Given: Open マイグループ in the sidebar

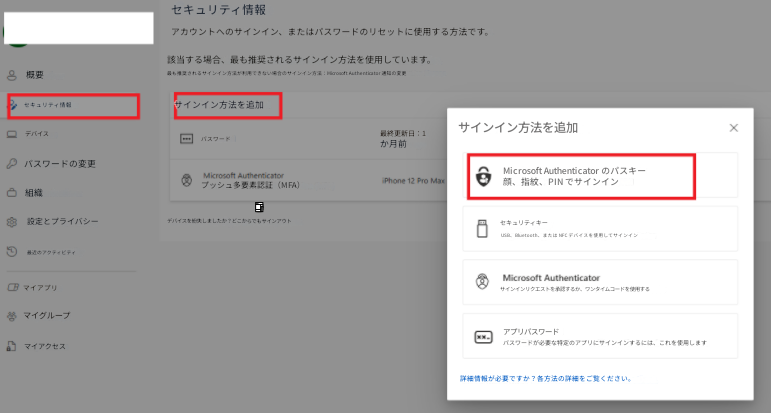Looking at the screenshot, I should [x=47, y=316].
